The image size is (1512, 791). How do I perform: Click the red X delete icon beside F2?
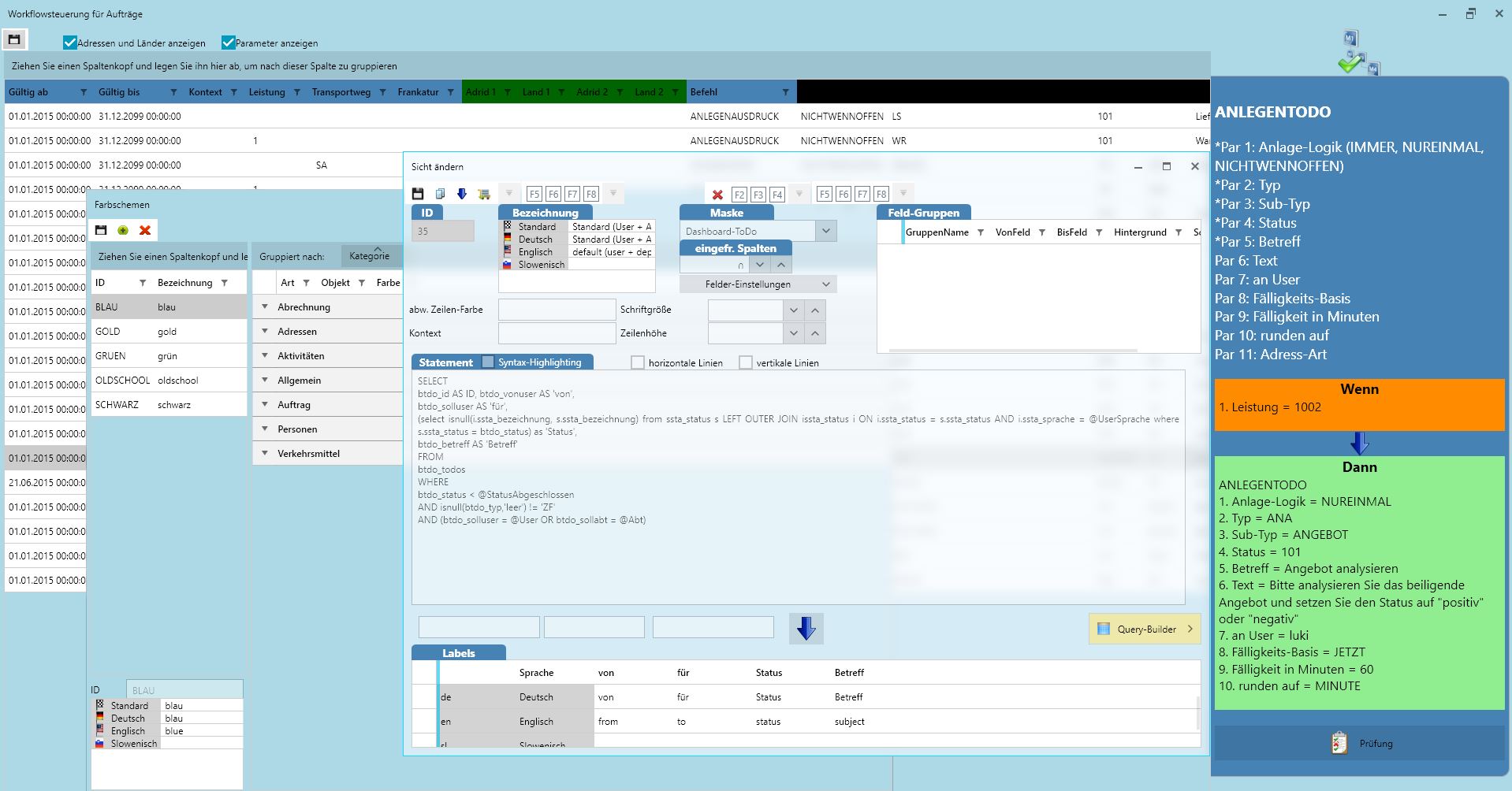(x=717, y=195)
